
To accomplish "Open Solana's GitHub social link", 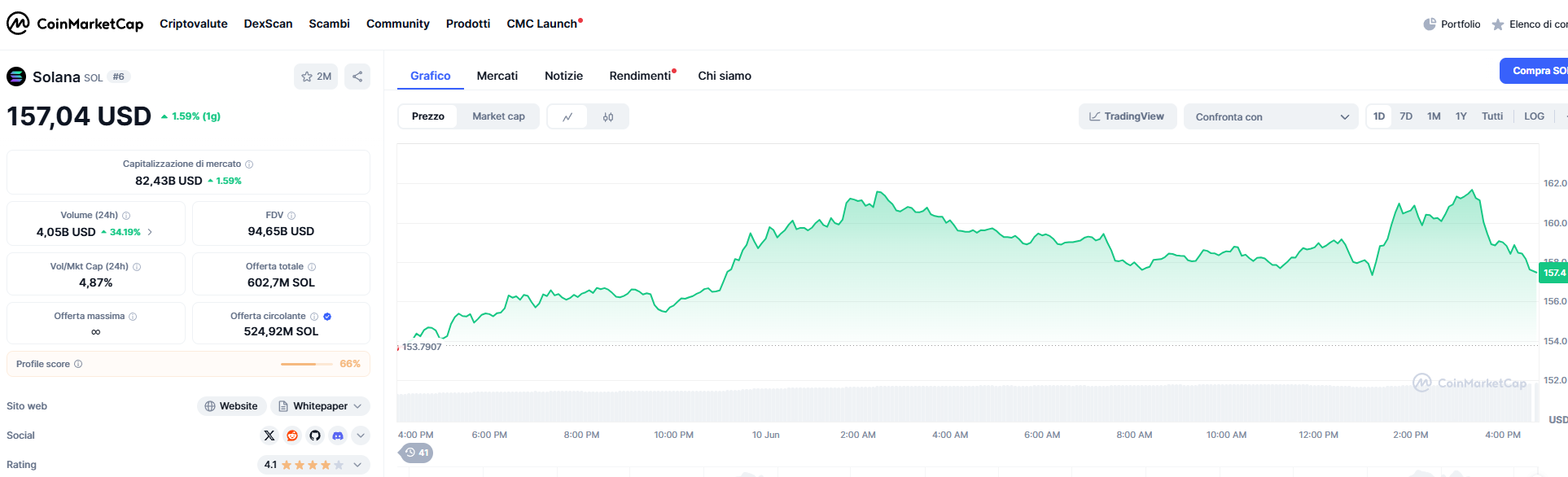I will coord(315,435).
